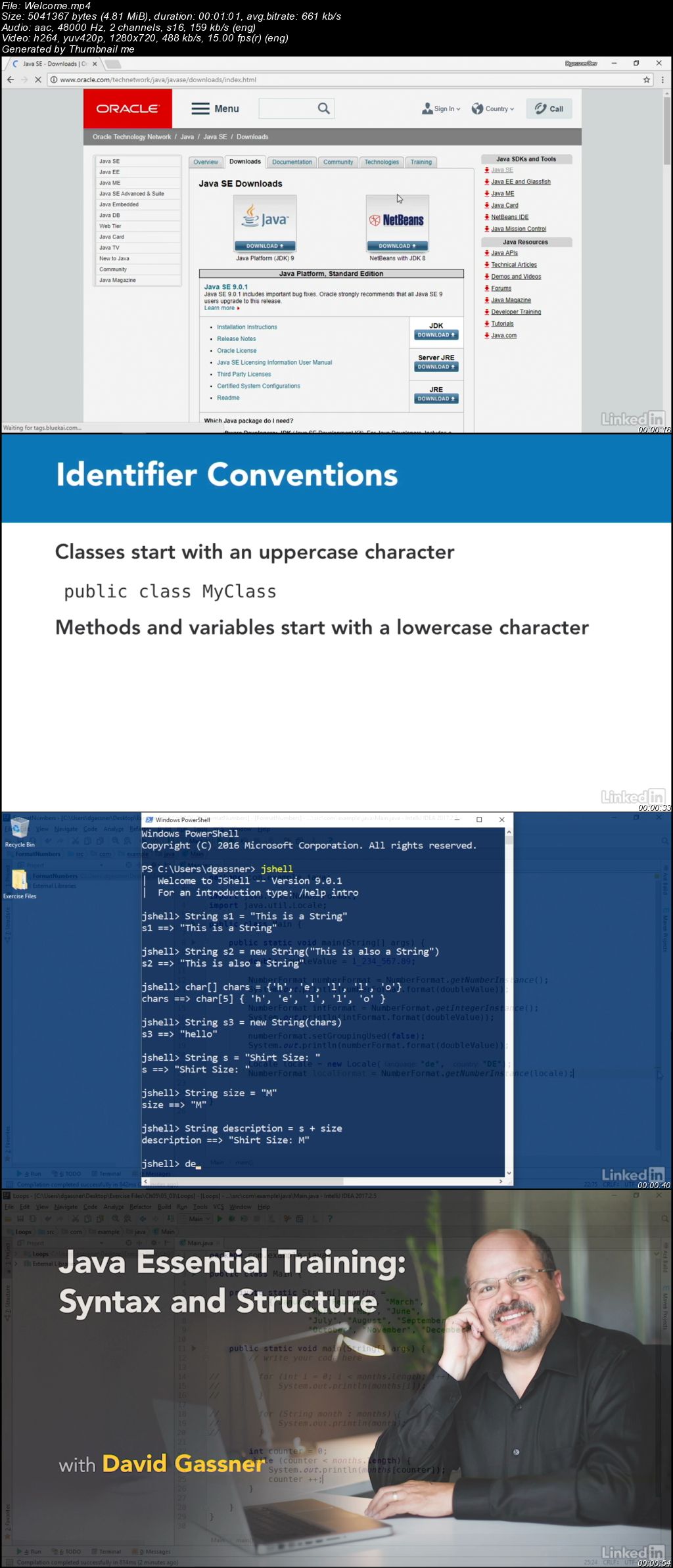Go back with the browser back arrow
Screen dimensions: 673x1568
pos(10,80)
